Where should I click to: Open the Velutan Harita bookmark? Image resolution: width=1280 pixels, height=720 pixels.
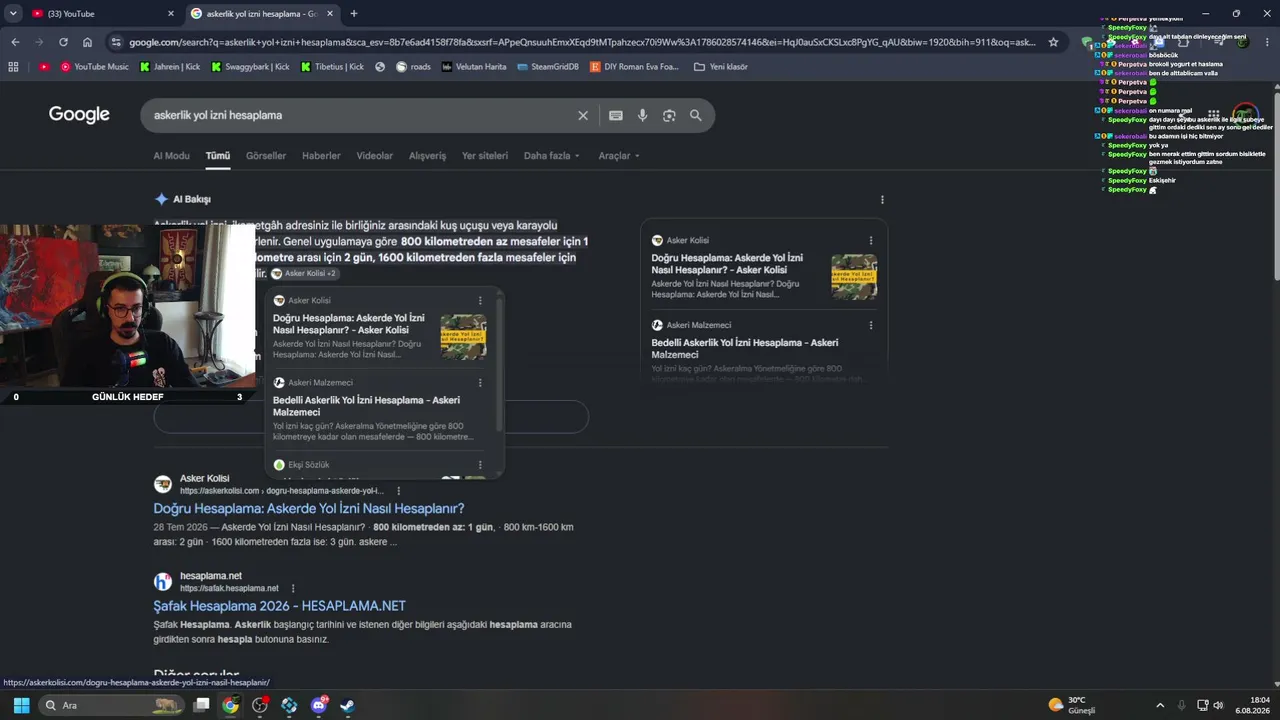click(475, 67)
